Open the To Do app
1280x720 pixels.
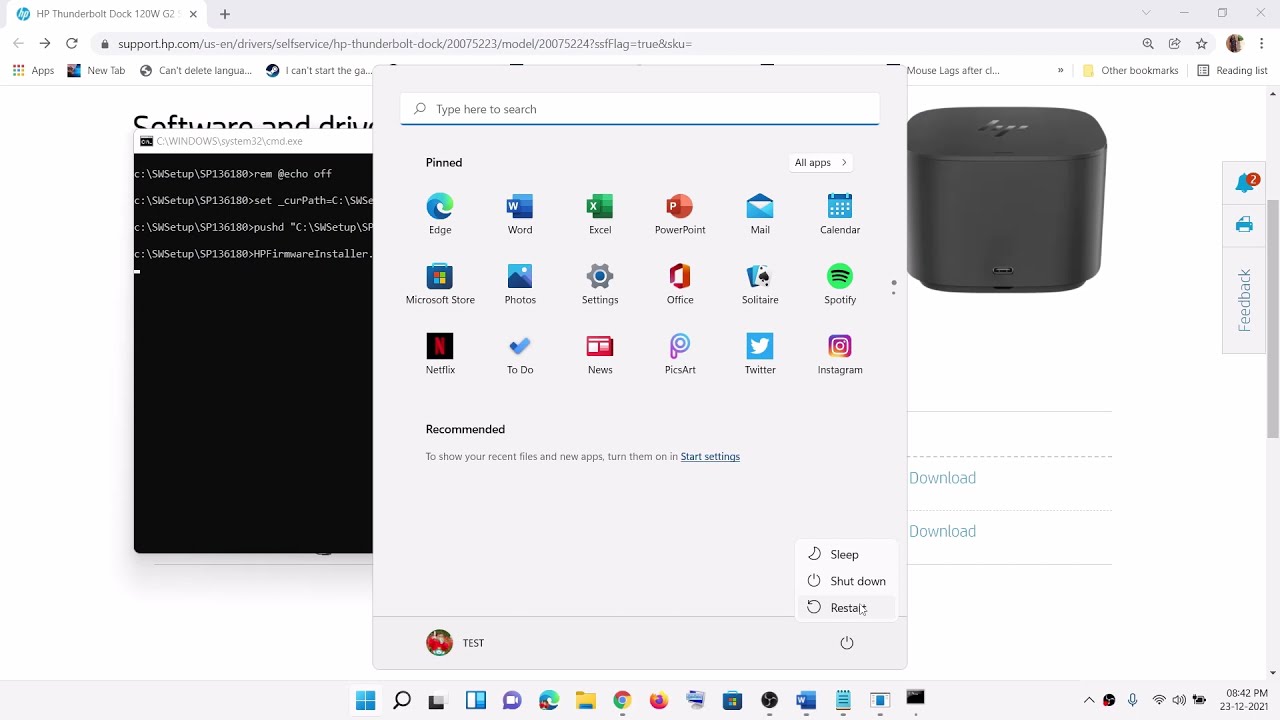[x=520, y=355]
